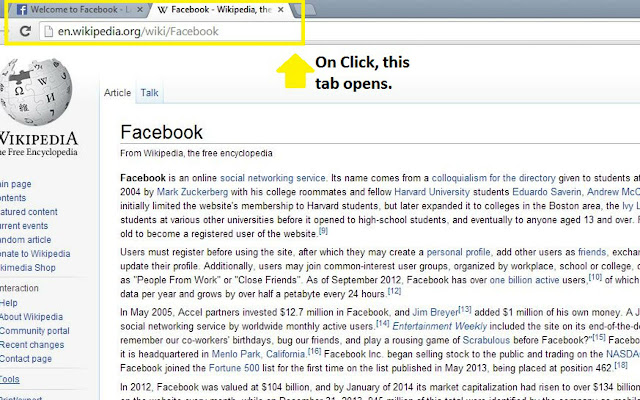Click the Interaction sidebar heading
640x400 pixels.
[19, 288]
